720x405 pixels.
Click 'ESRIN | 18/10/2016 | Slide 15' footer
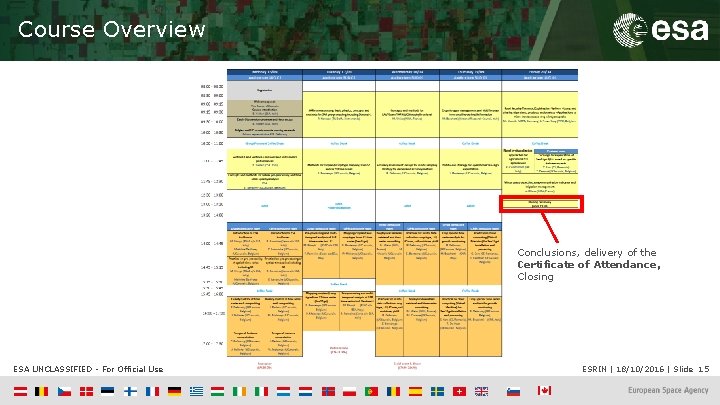pyautogui.click(x=646, y=369)
